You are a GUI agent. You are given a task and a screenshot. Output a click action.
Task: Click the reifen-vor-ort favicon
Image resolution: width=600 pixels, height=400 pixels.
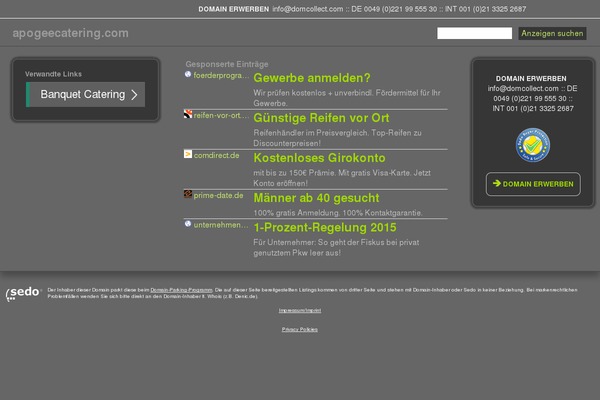[x=188, y=114]
